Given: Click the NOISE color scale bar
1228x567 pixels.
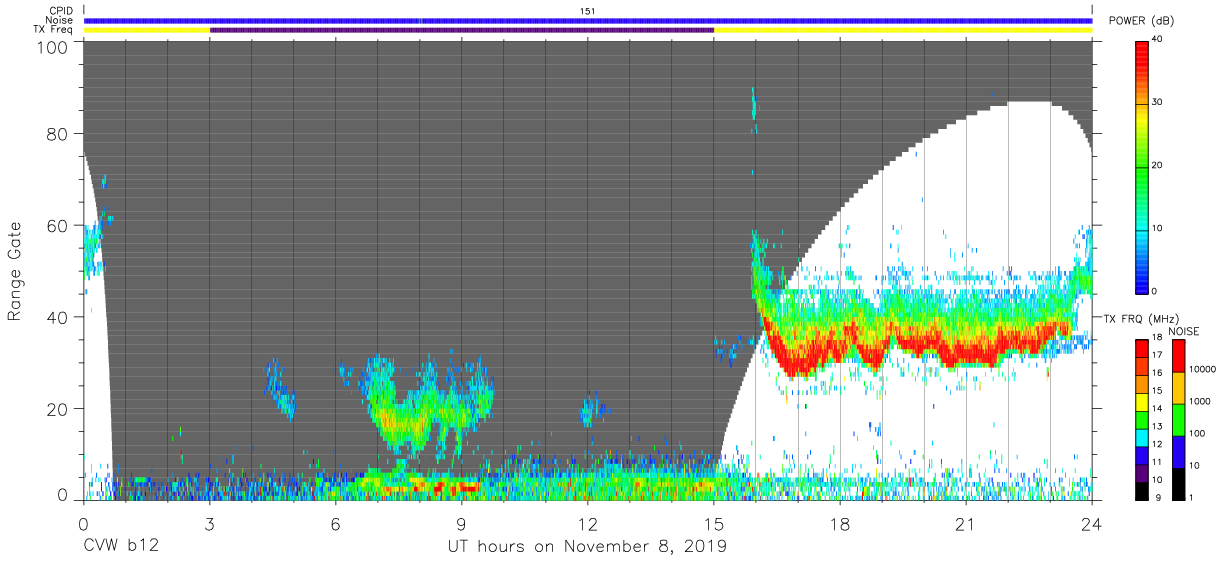Looking at the screenshot, I should (x=1177, y=418).
